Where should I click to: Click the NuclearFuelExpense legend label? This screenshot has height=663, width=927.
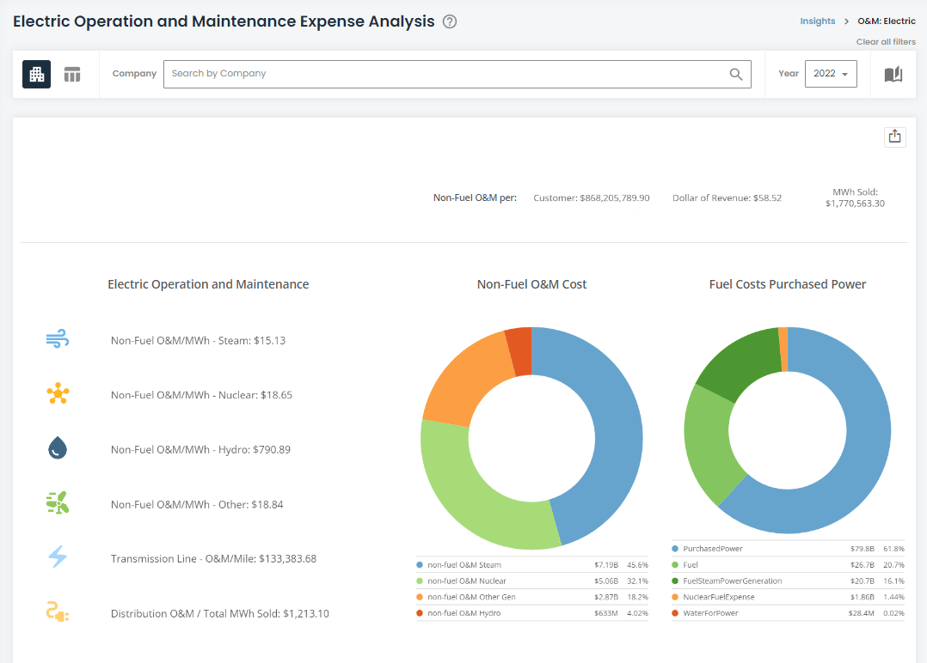point(719,597)
